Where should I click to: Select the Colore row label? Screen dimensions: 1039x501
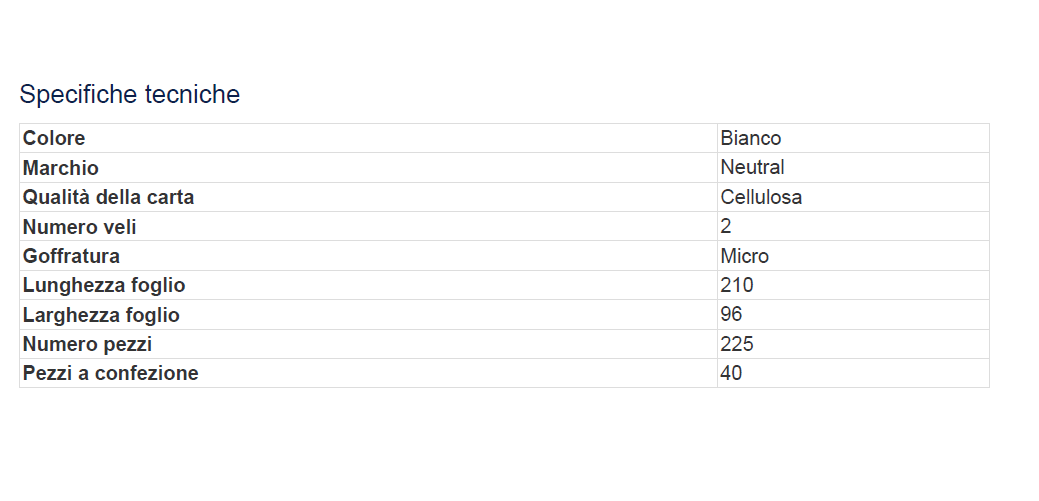coord(54,138)
